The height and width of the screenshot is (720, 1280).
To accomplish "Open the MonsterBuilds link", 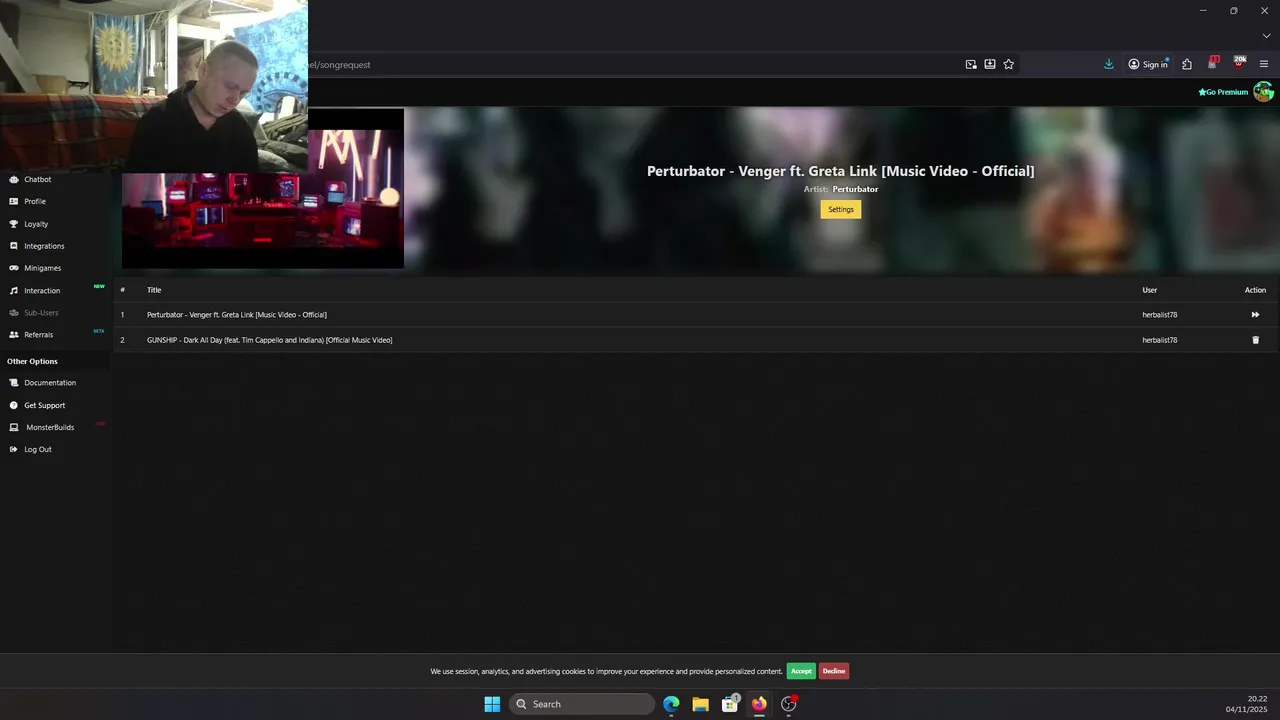I will tap(50, 428).
